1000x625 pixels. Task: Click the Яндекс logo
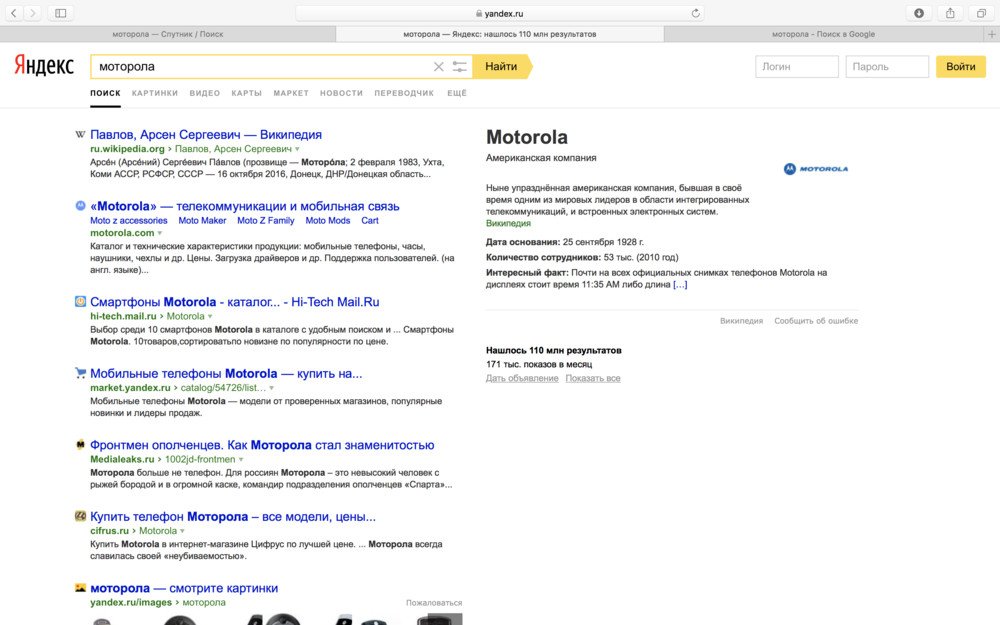(x=44, y=66)
